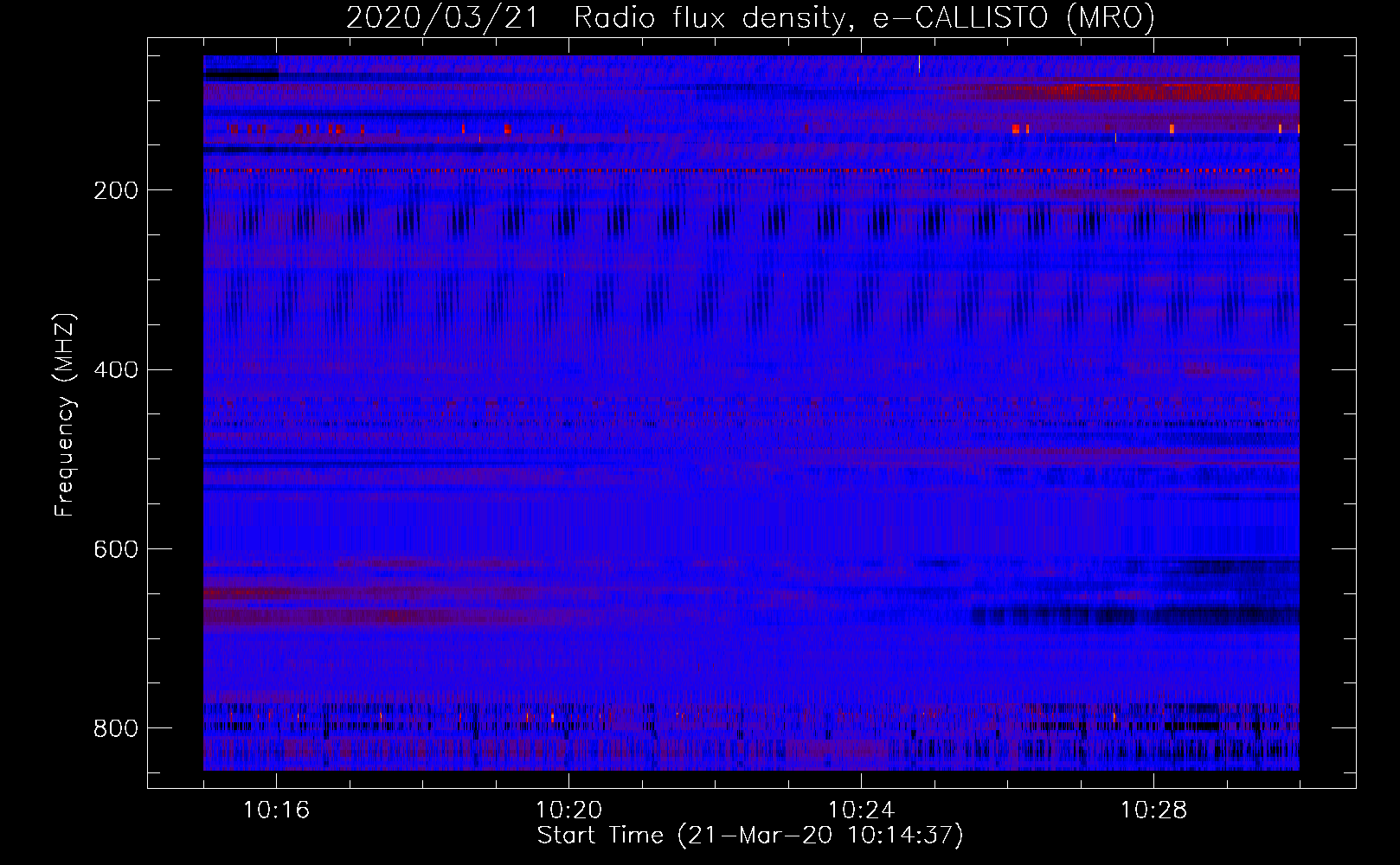Click the plot title "Radio flux density, e-CALLISTO (MRO)"

coord(864,18)
